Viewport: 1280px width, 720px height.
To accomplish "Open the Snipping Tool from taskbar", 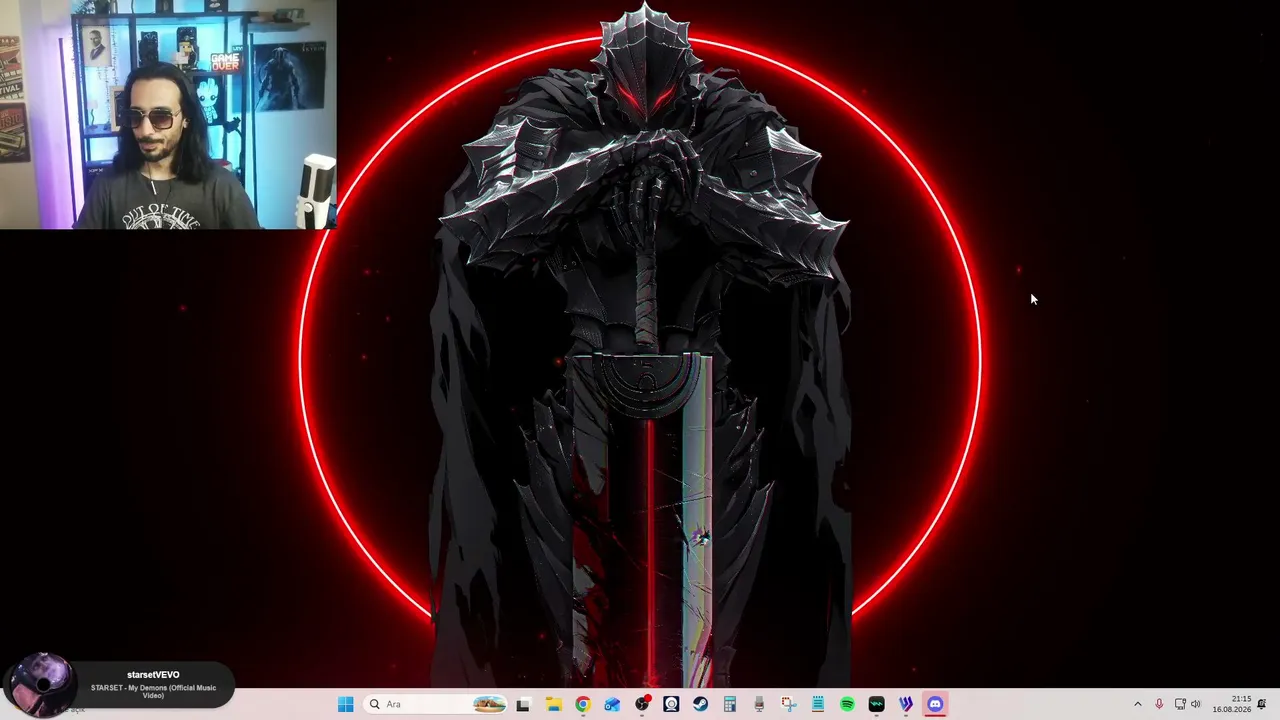I will point(788,704).
